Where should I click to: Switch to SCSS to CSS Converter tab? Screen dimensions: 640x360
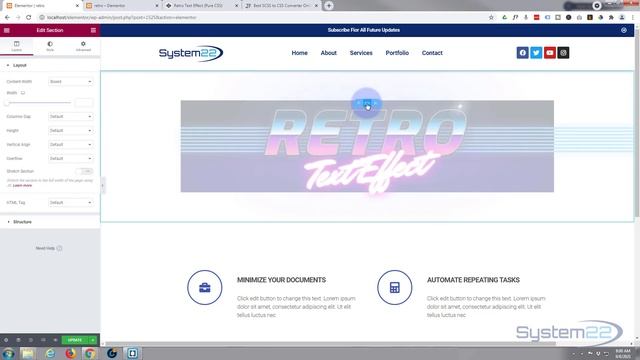click(281, 6)
